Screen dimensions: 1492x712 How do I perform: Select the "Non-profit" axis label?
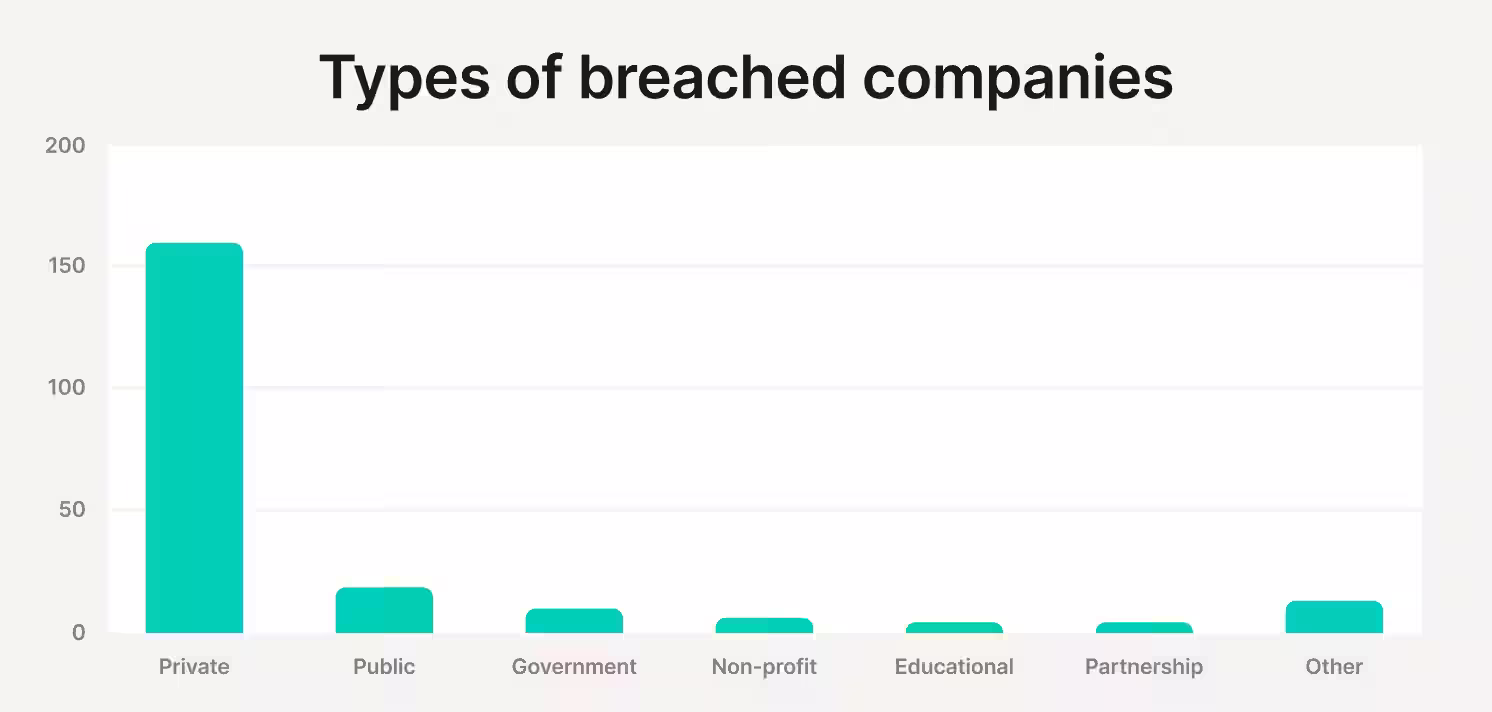click(764, 666)
